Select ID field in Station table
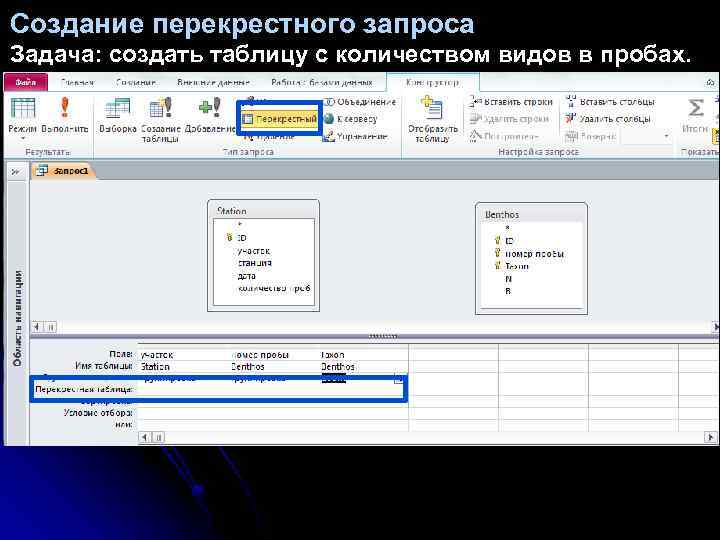The image size is (720, 540). point(242,238)
